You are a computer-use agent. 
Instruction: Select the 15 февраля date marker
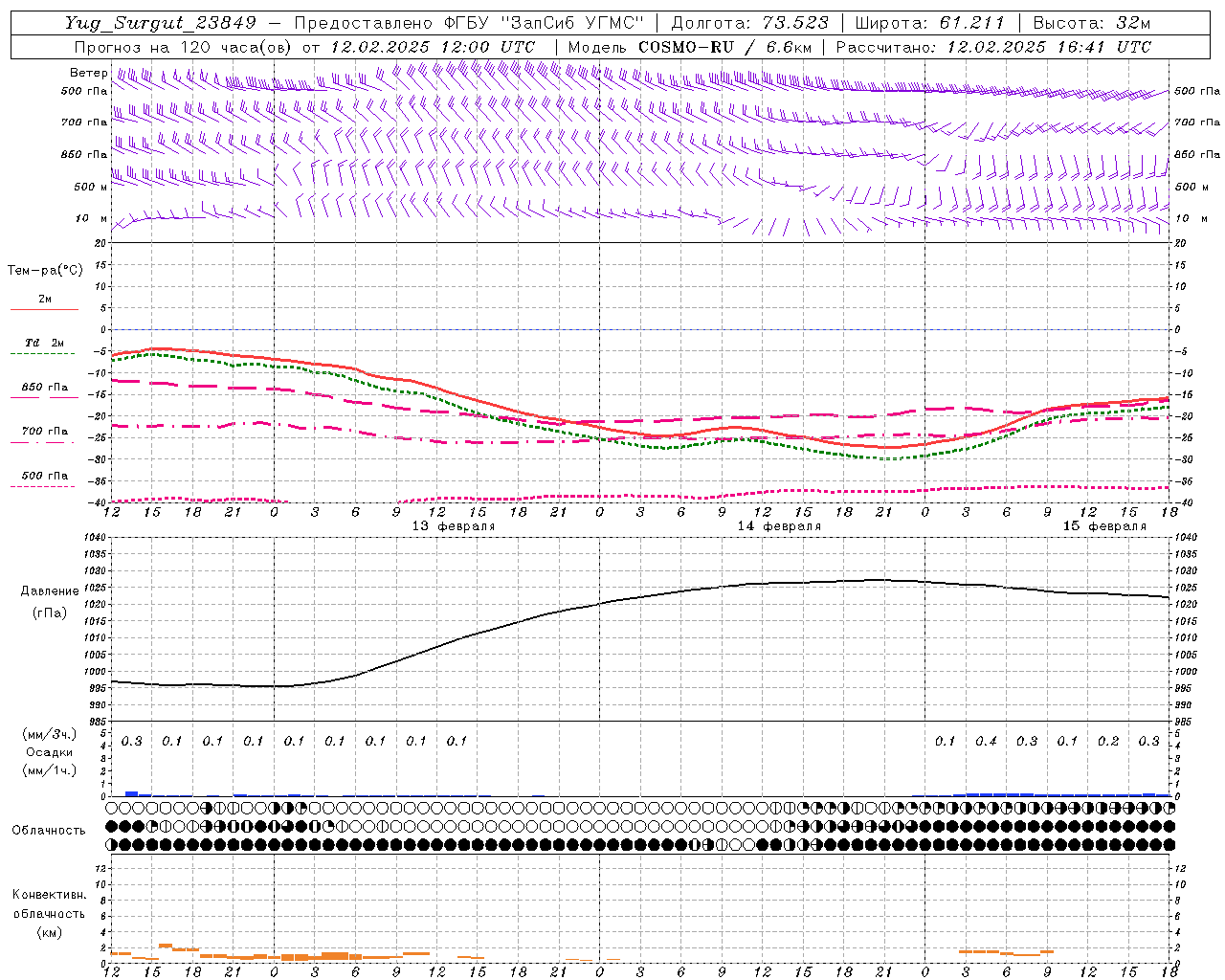1104,526
